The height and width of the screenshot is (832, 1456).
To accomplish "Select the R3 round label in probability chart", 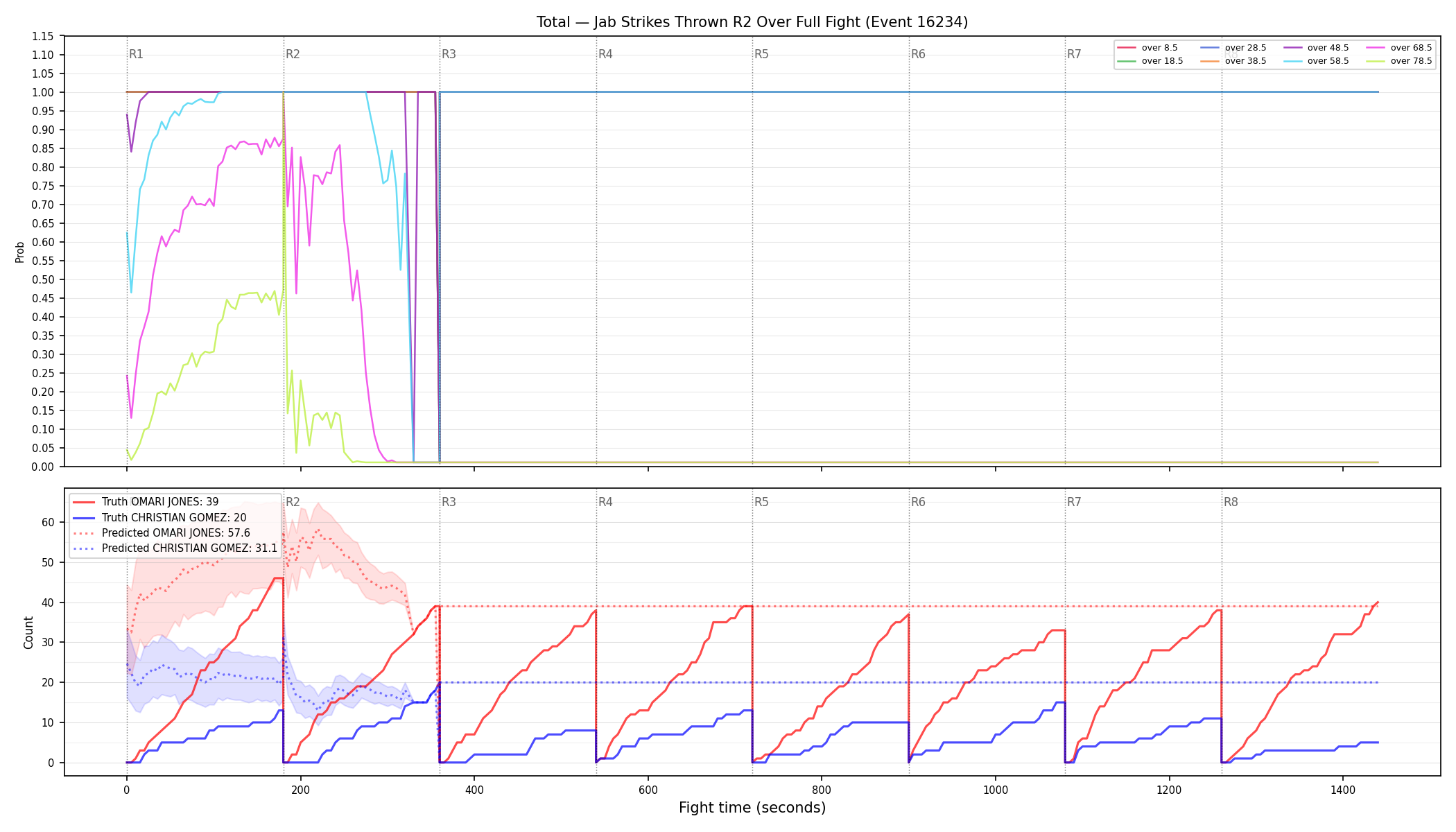I will click(x=449, y=54).
